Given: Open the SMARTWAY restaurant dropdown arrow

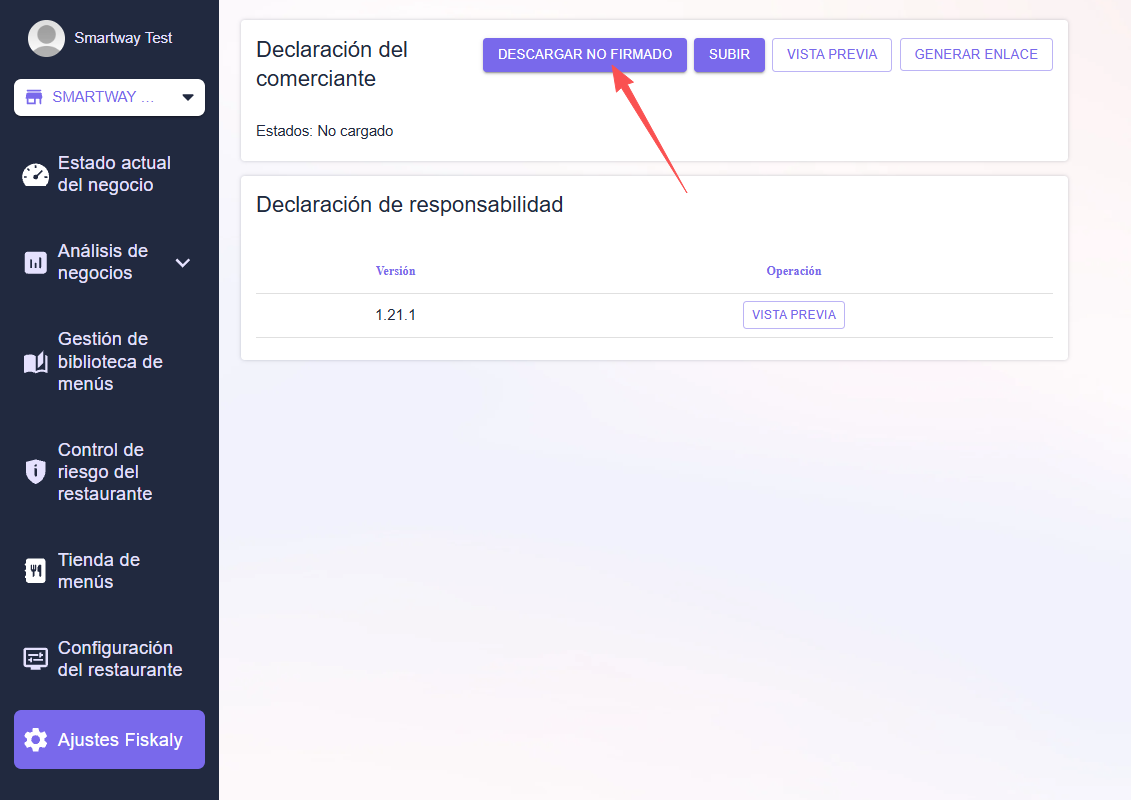Looking at the screenshot, I should click(188, 97).
